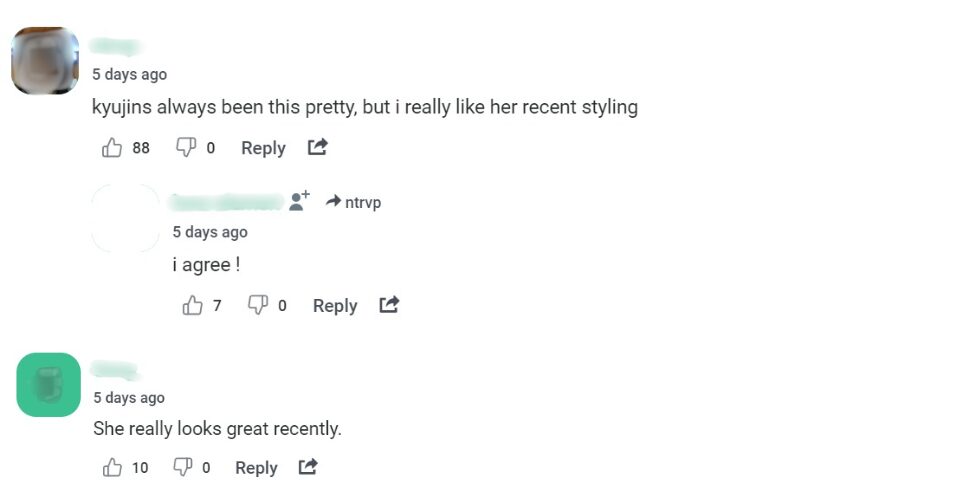Share the kyujins styling comment
960x504 pixels.
click(x=318, y=148)
